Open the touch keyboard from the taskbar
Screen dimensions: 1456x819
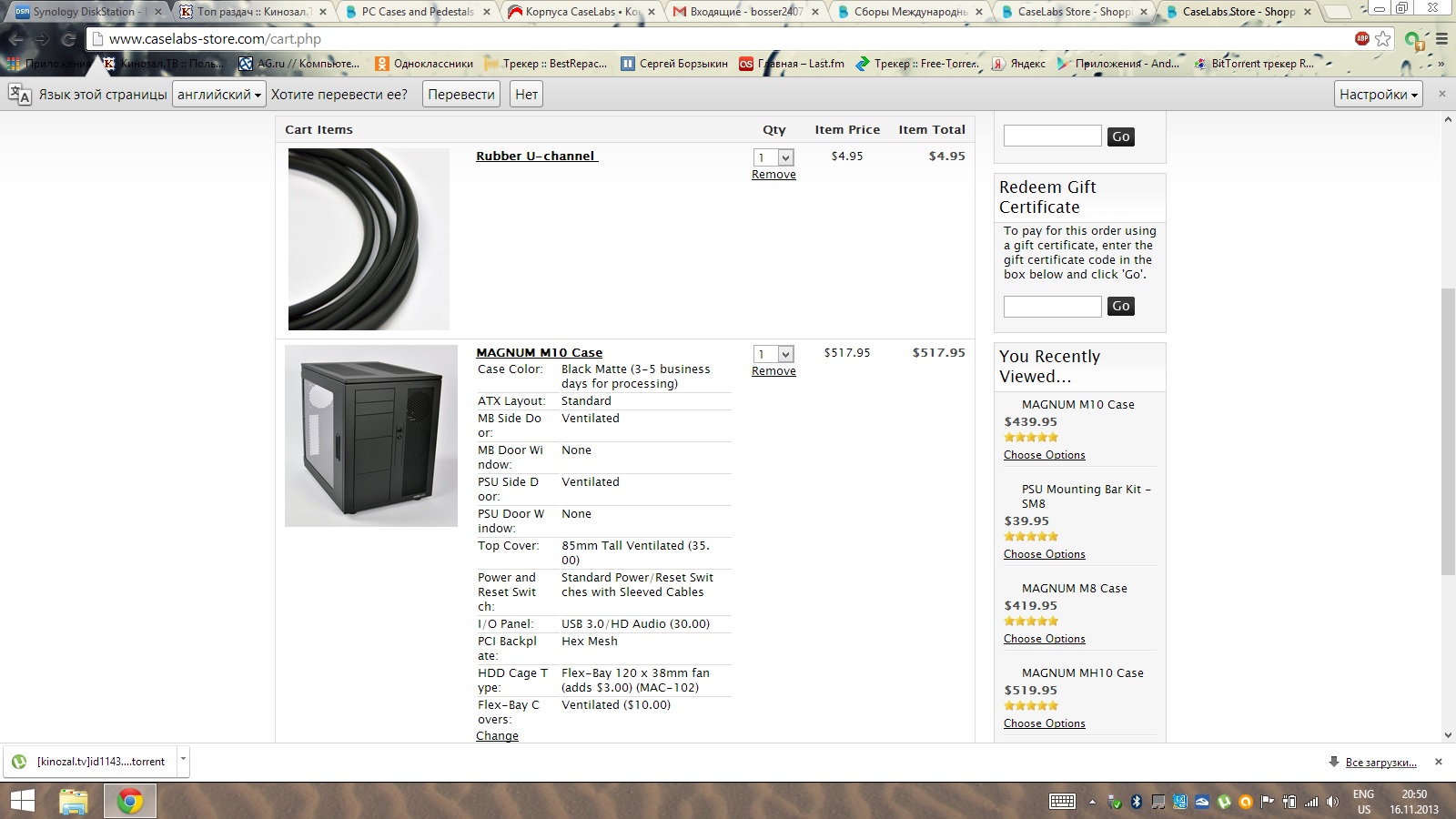coord(1062,802)
